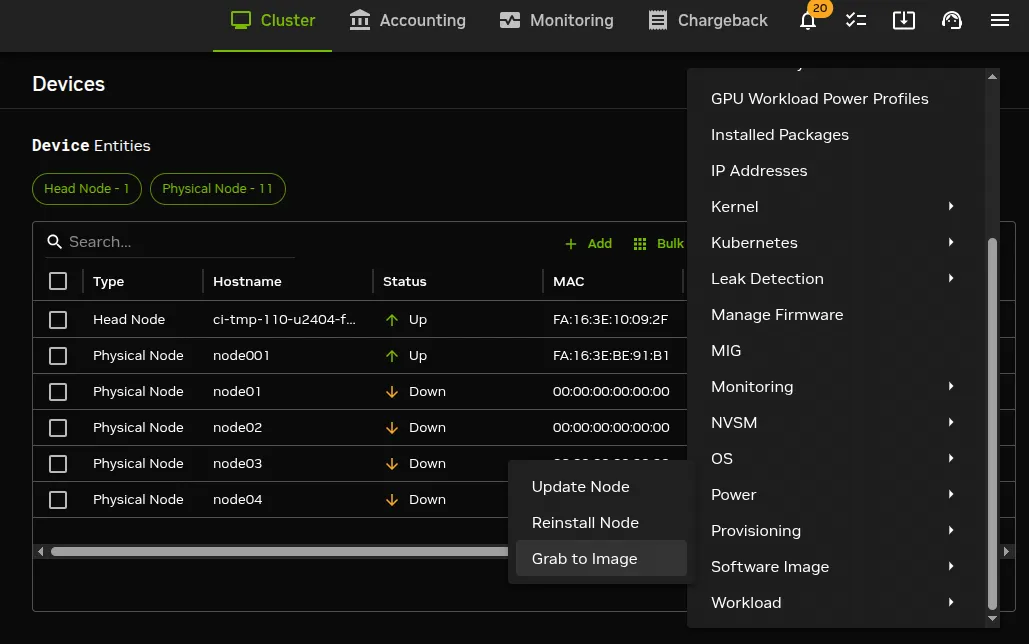
Task: Filter by Head Node - 1 chip
Action: (x=87, y=189)
